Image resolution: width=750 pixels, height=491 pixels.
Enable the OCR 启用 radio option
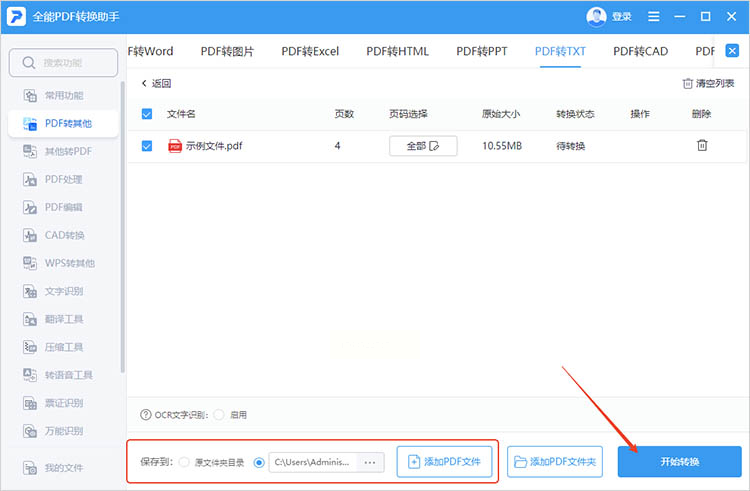[219, 415]
